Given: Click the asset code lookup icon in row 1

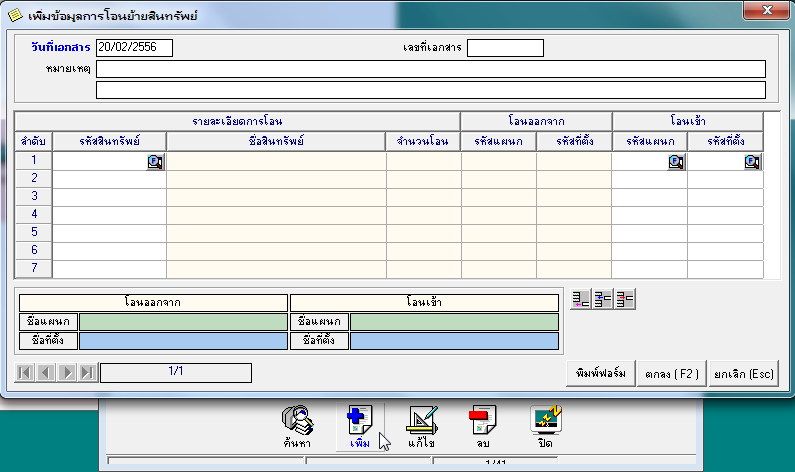Looking at the screenshot, I should click(156, 162).
